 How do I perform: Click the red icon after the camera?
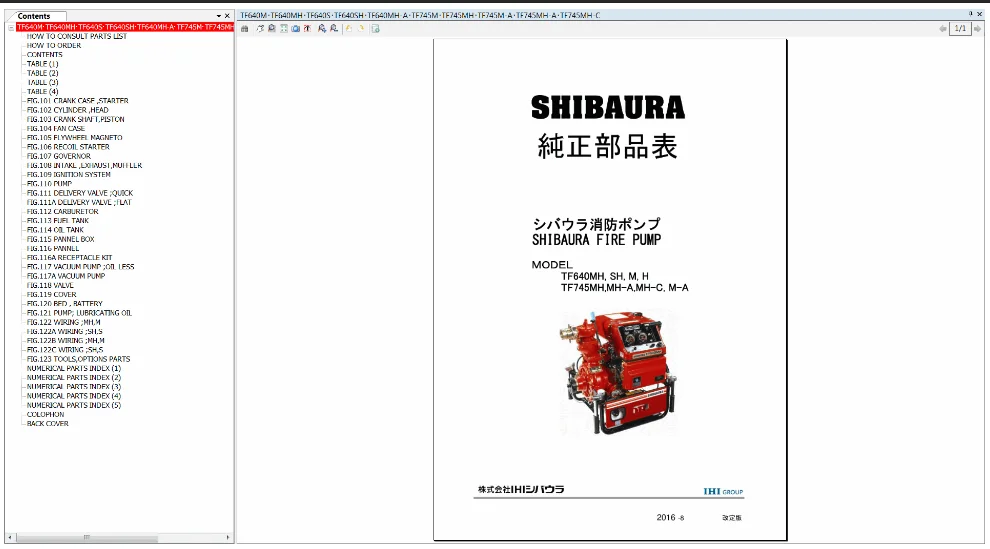307,28
